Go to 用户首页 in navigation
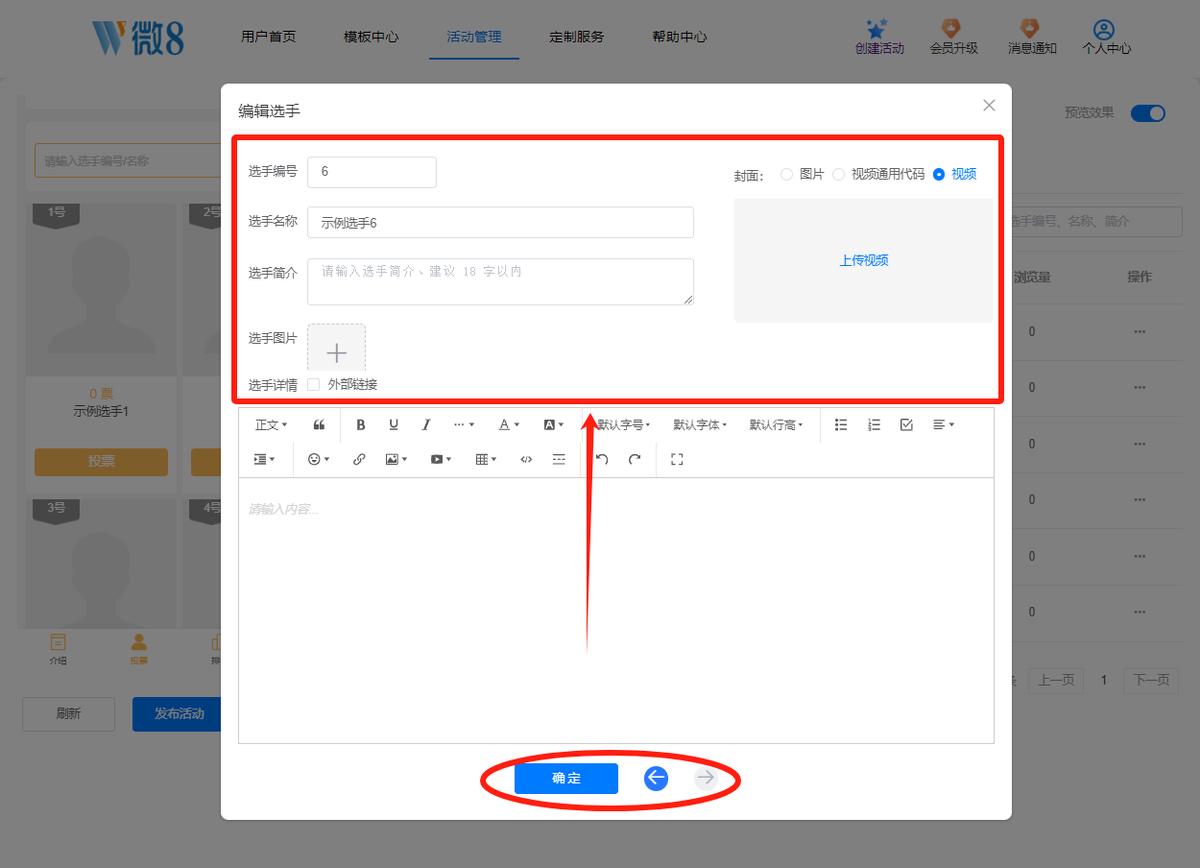This screenshot has height=868, width=1200. pyautogui.click(x=268, y=37)
